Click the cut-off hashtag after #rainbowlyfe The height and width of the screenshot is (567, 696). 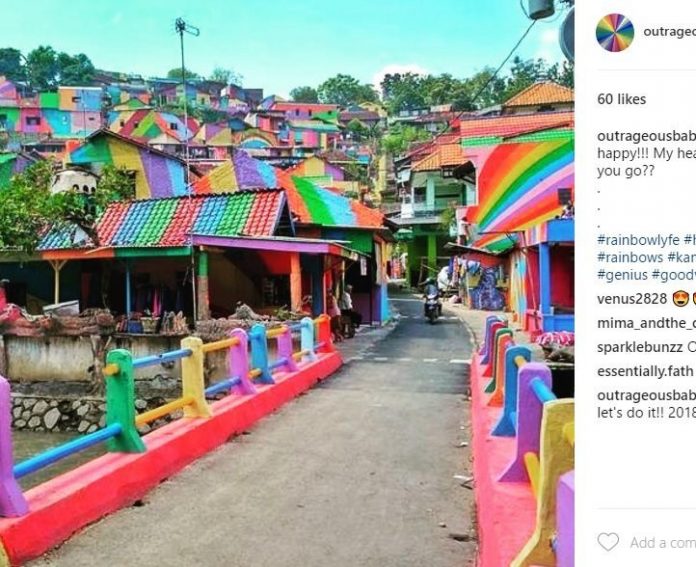[689, 239]
